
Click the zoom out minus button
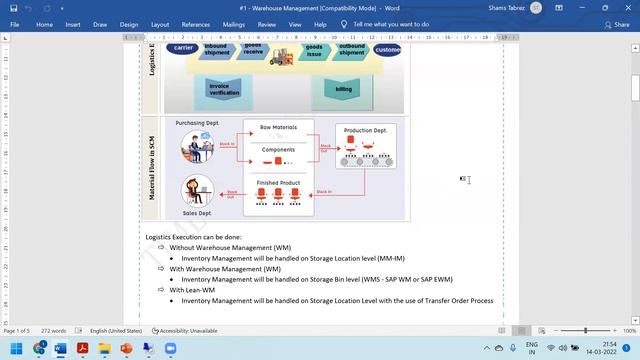pos(556,331)
